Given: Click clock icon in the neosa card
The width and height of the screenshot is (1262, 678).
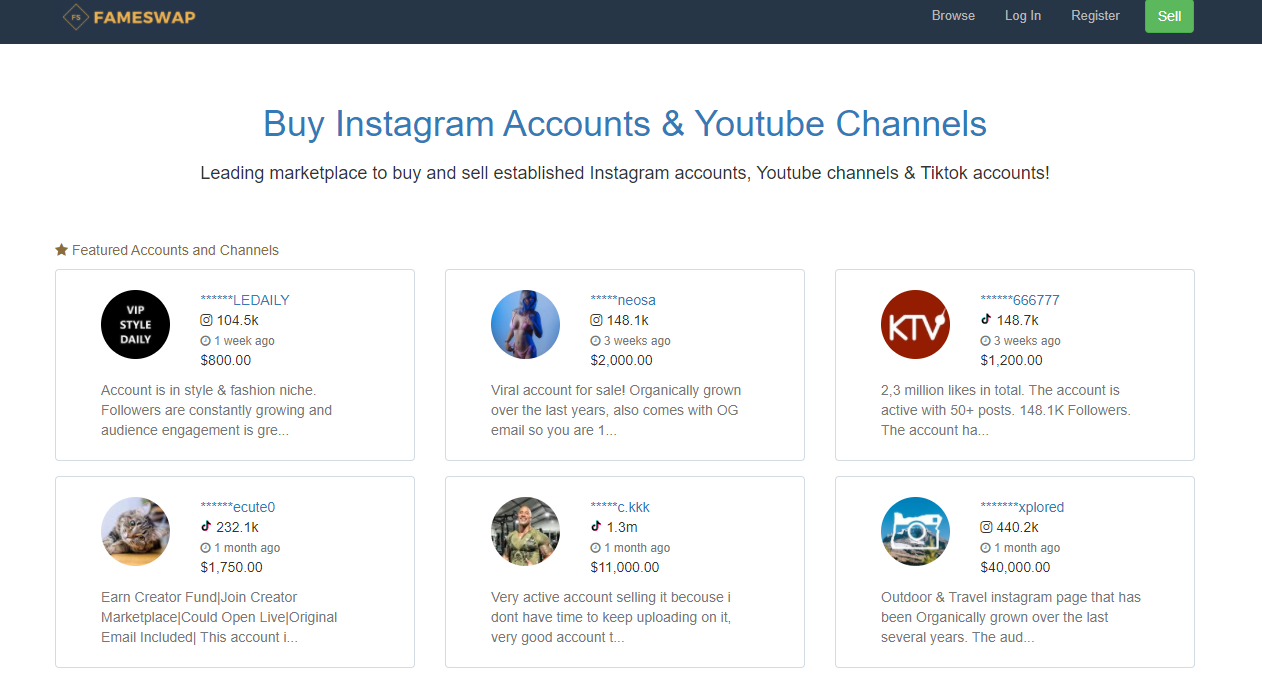Looking at the screenshot, I should [x=595, y=341].
